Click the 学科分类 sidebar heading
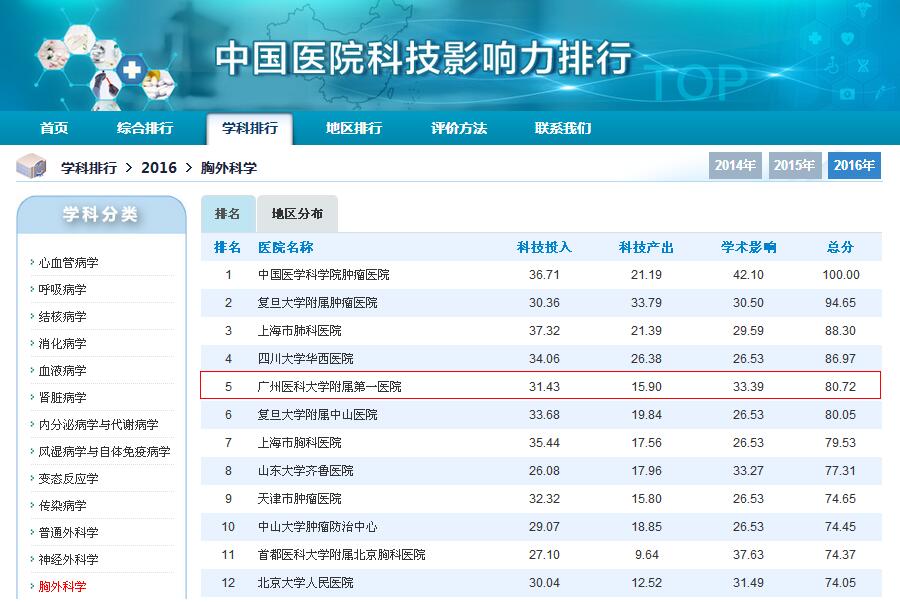 100,214
